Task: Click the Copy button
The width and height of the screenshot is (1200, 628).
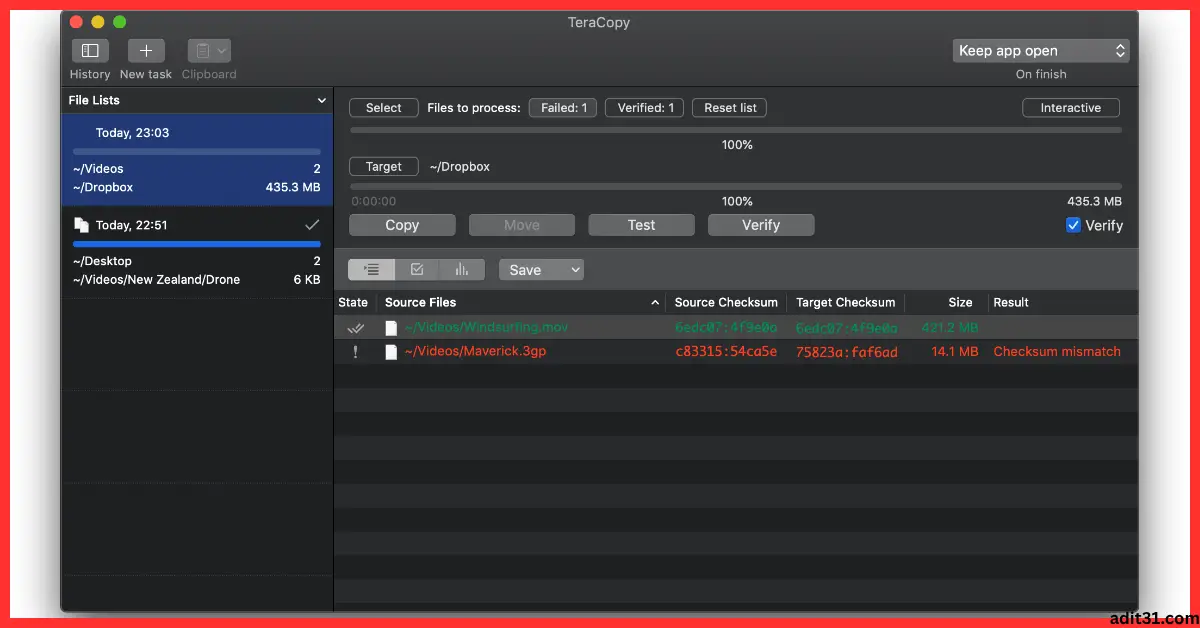Action: click(x=402, y=225)
